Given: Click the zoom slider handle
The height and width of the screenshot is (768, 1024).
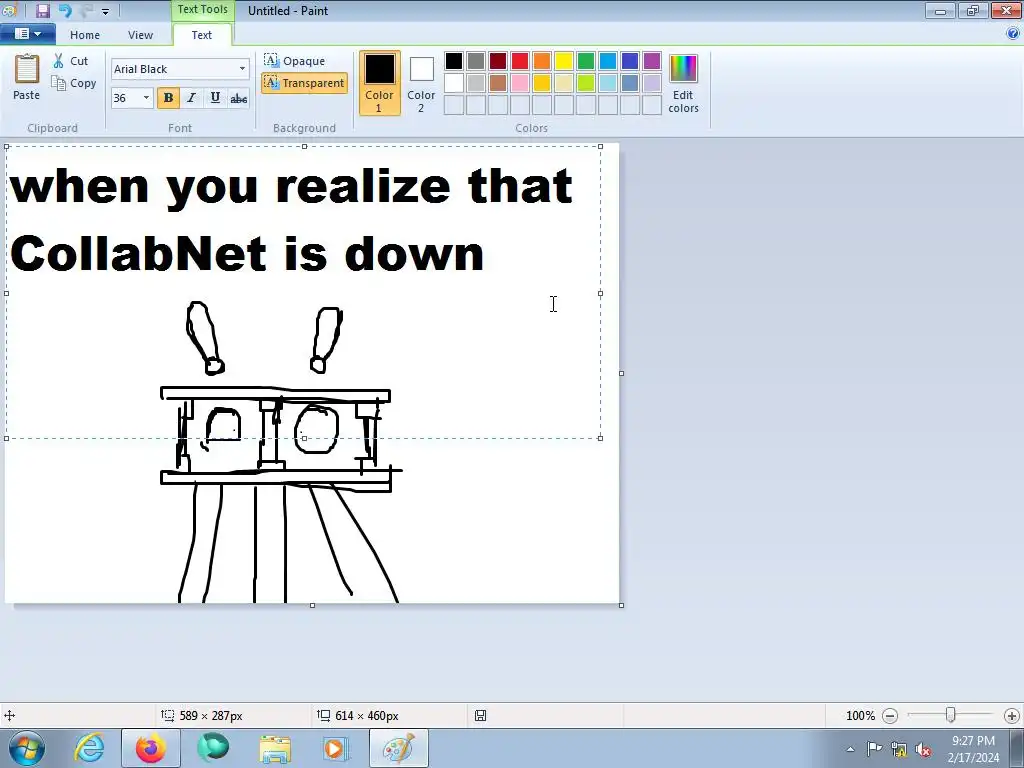Looking at the screenshot, I should pyautogui.click(x=950, y=716).
